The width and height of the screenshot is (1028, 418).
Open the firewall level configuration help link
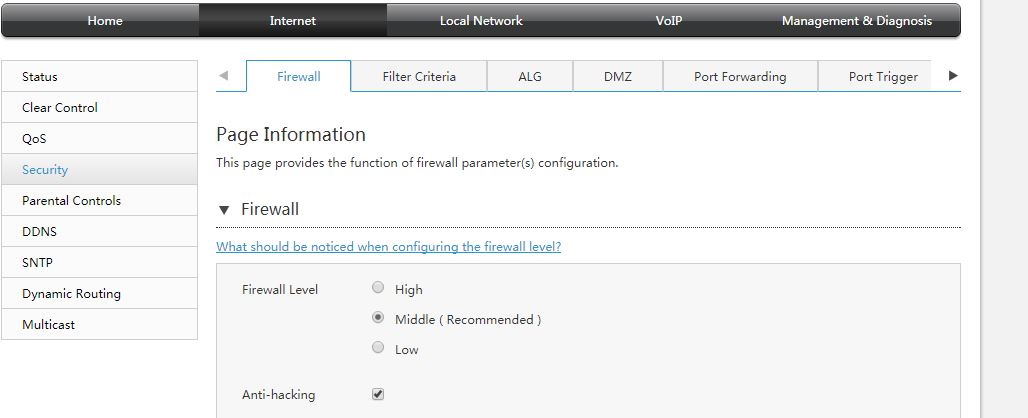pos(389,247)
